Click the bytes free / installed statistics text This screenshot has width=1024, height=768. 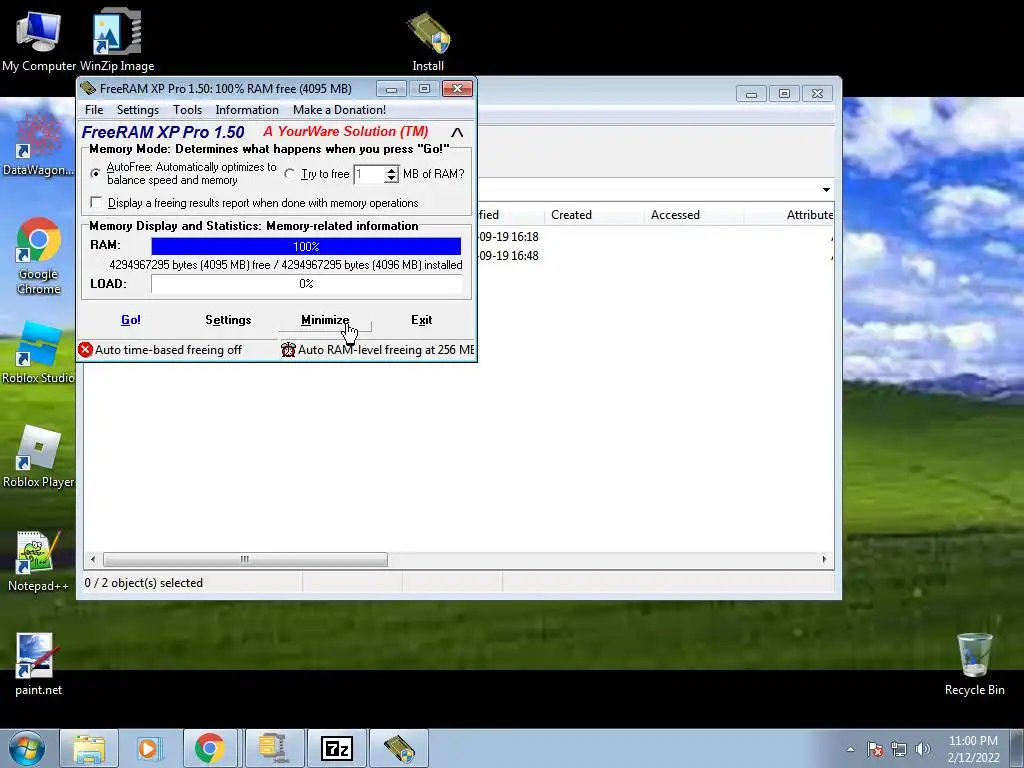tap(285, 264)
